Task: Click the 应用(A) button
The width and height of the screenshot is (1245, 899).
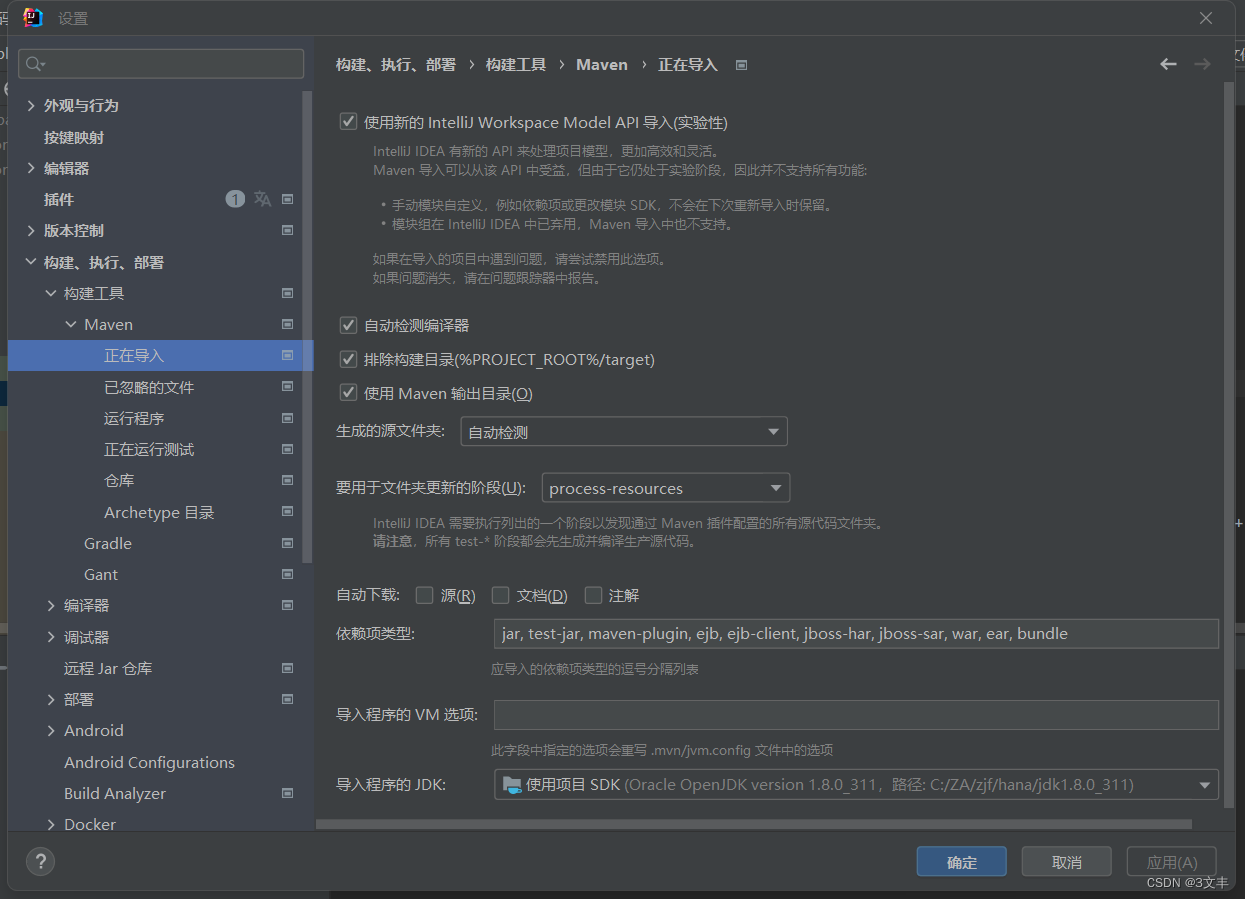Action: 1172,862
